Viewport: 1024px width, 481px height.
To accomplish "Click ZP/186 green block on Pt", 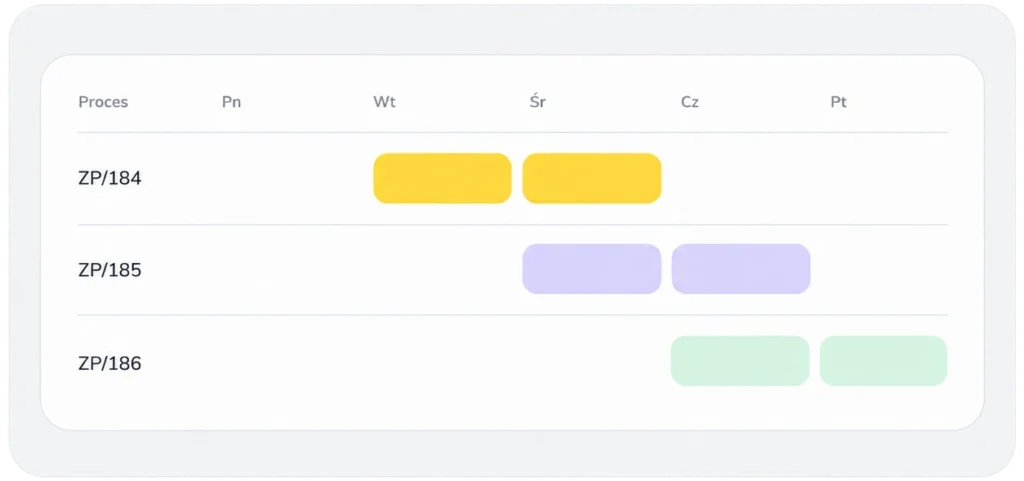I will tap(884, 361).
